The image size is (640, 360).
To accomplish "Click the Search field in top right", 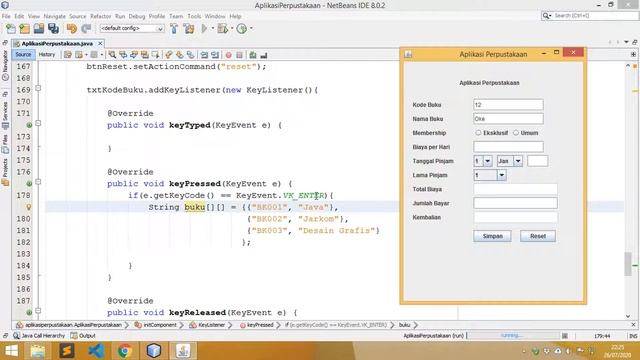I will coord(590,16).
